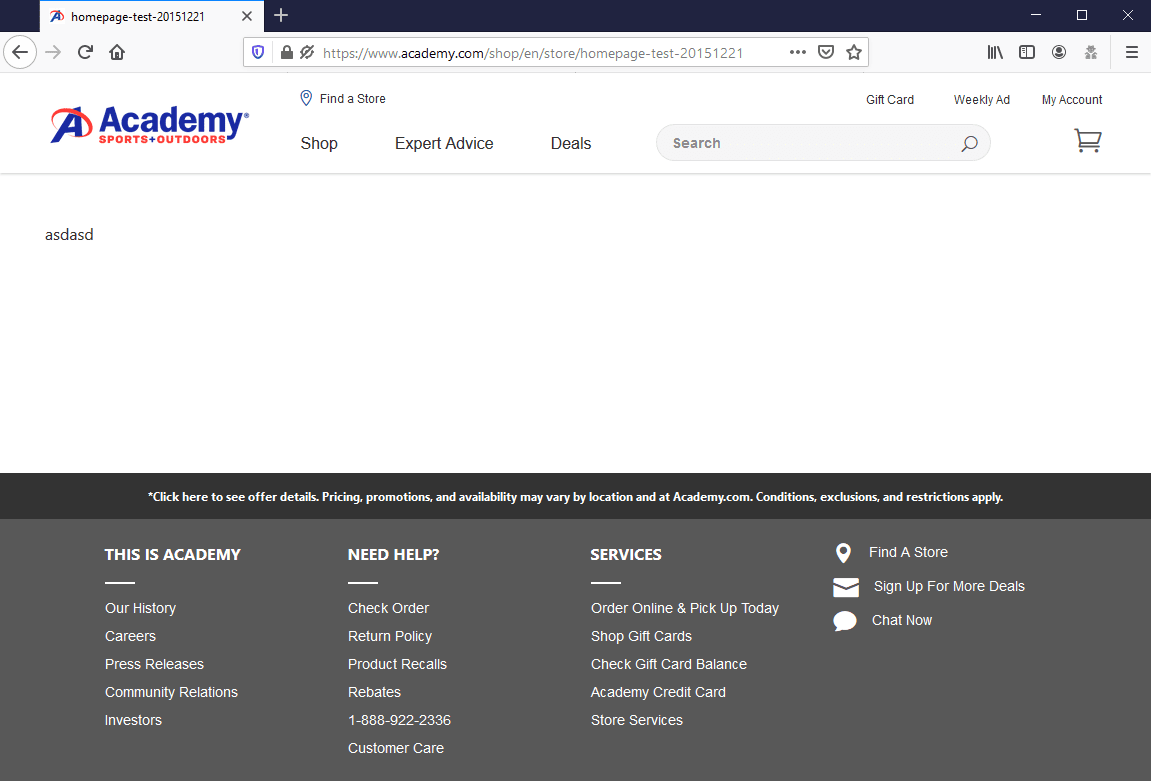Click the Find a Store pin icon
The width and height of the screenshot is (1151, 781).
(306, 98)
